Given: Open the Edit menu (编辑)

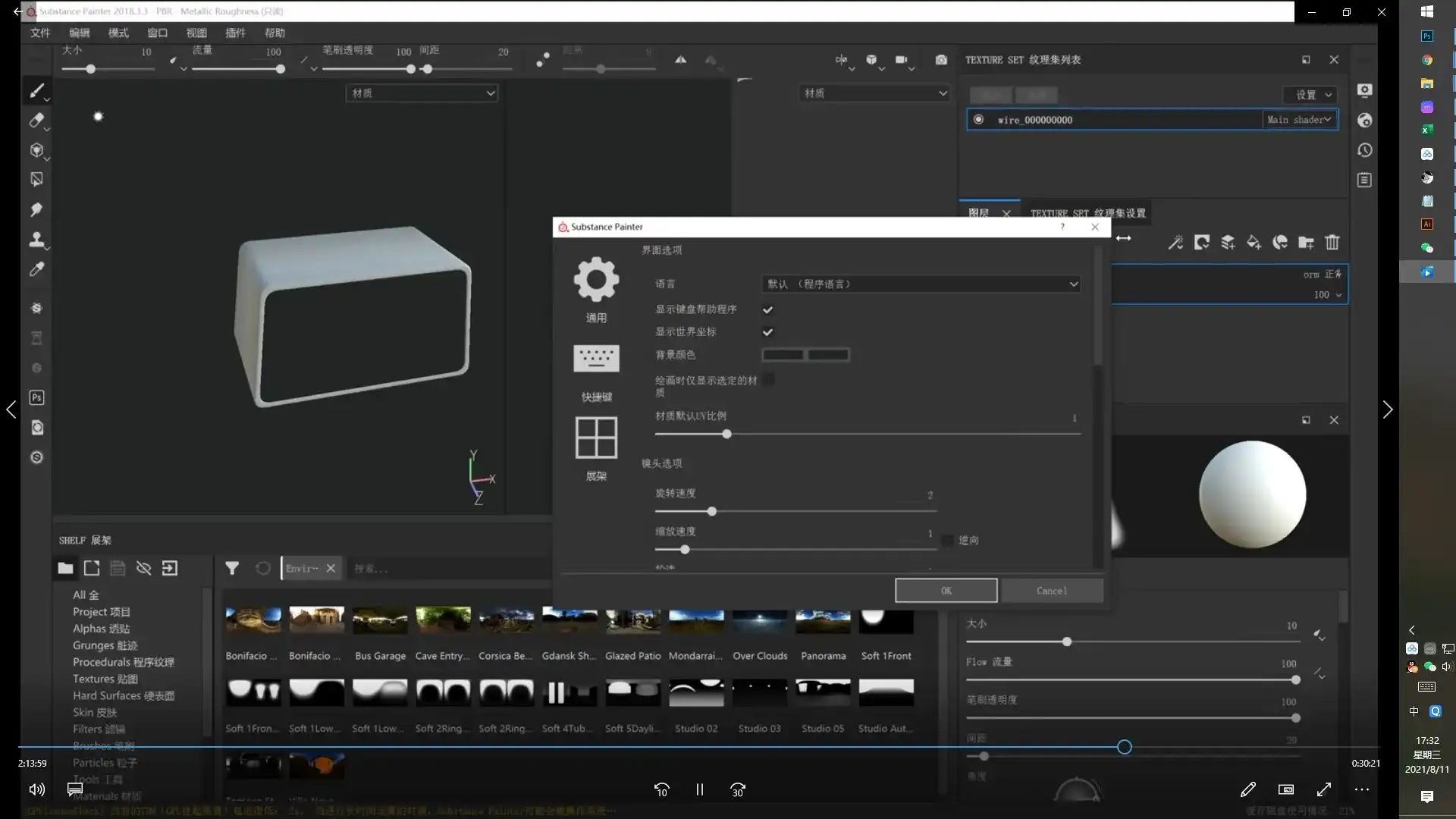Looking at the screenshot, I should pos(79,33).
